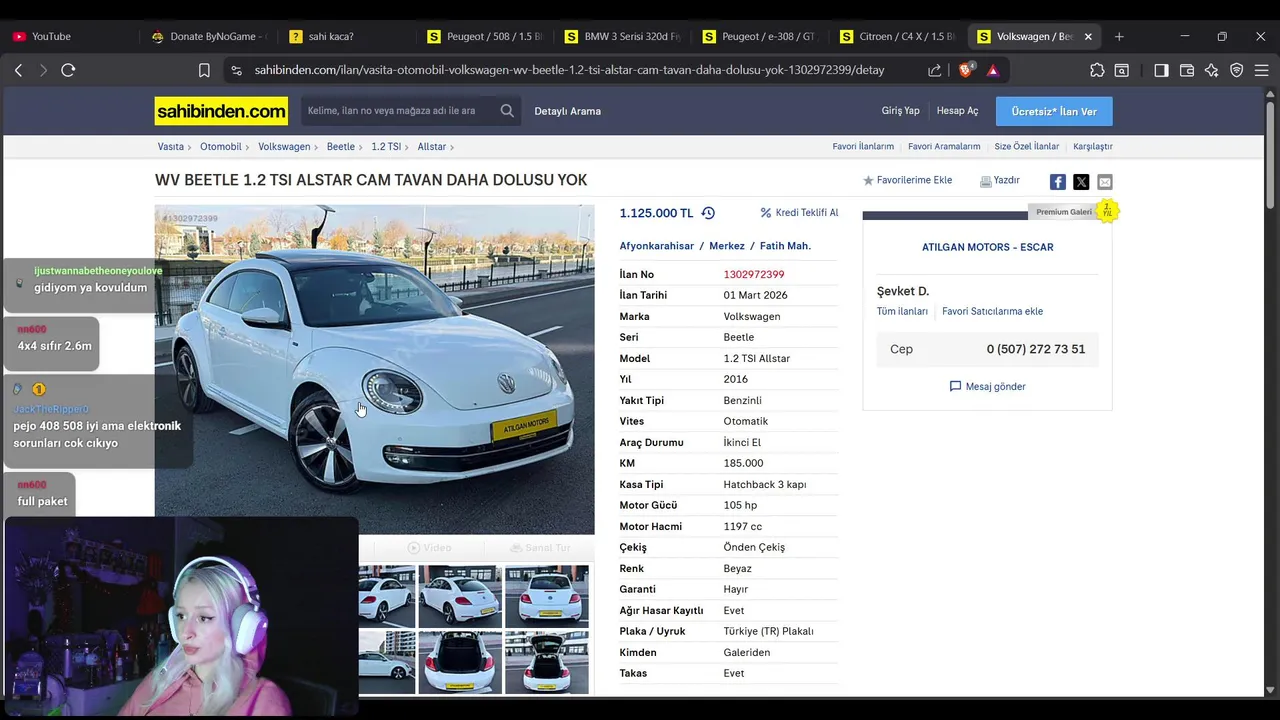Open Leo AI sparkle icon
This screenshot has height=720, width=1280.
pyautogui.click(x=1212, y=70)
